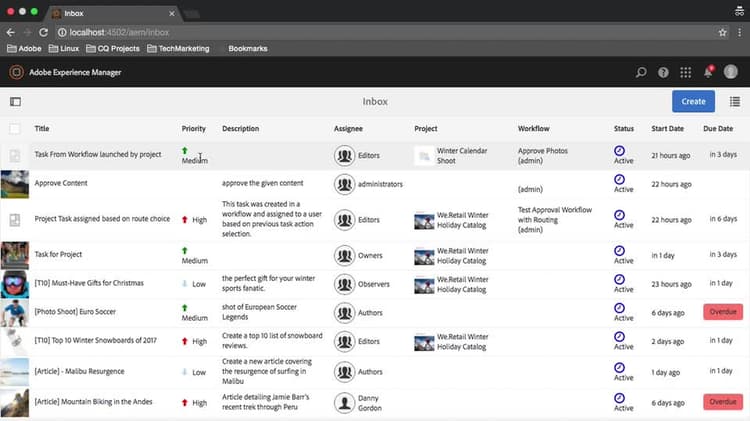Click the Workflow column header
The width and height of the screenshot is (750, 421).
click(x=533, y=129)
